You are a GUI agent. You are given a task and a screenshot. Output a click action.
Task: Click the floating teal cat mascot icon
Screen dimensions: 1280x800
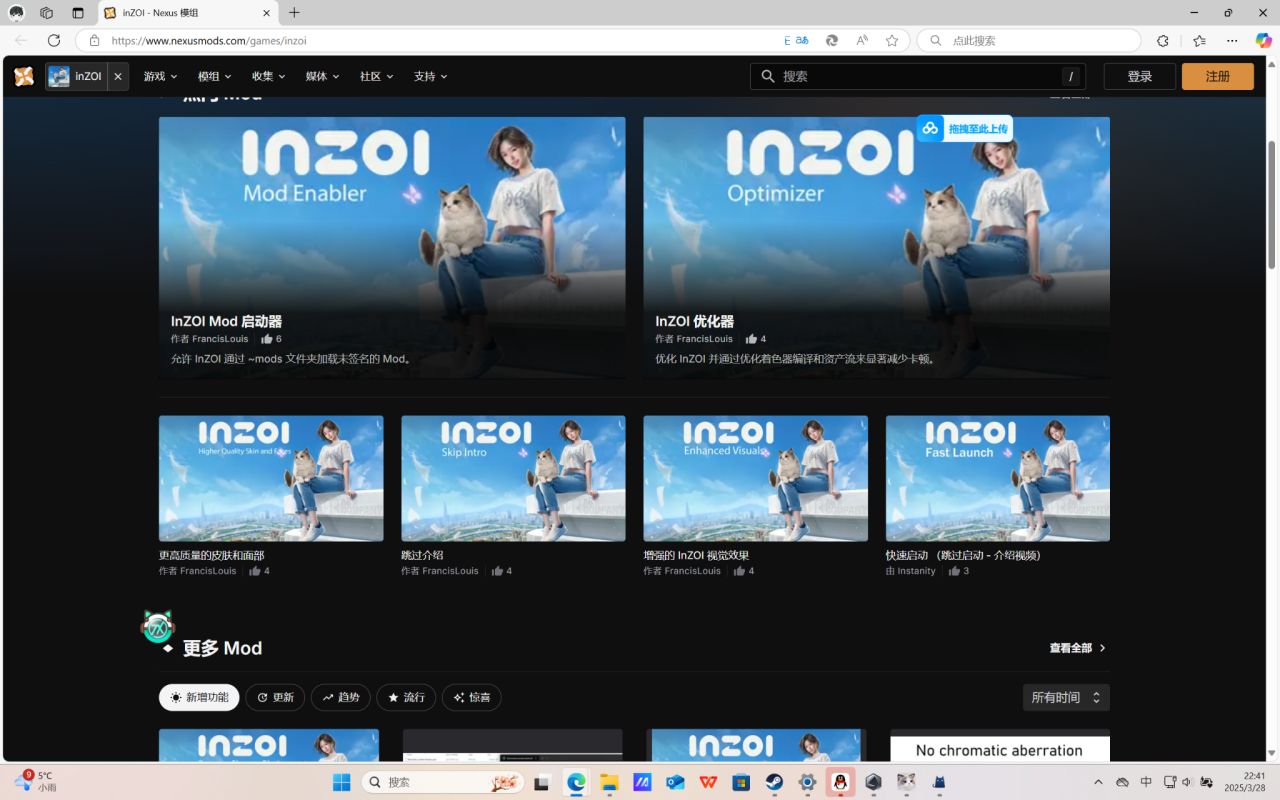pyautogui.click(x=157, y=628)
